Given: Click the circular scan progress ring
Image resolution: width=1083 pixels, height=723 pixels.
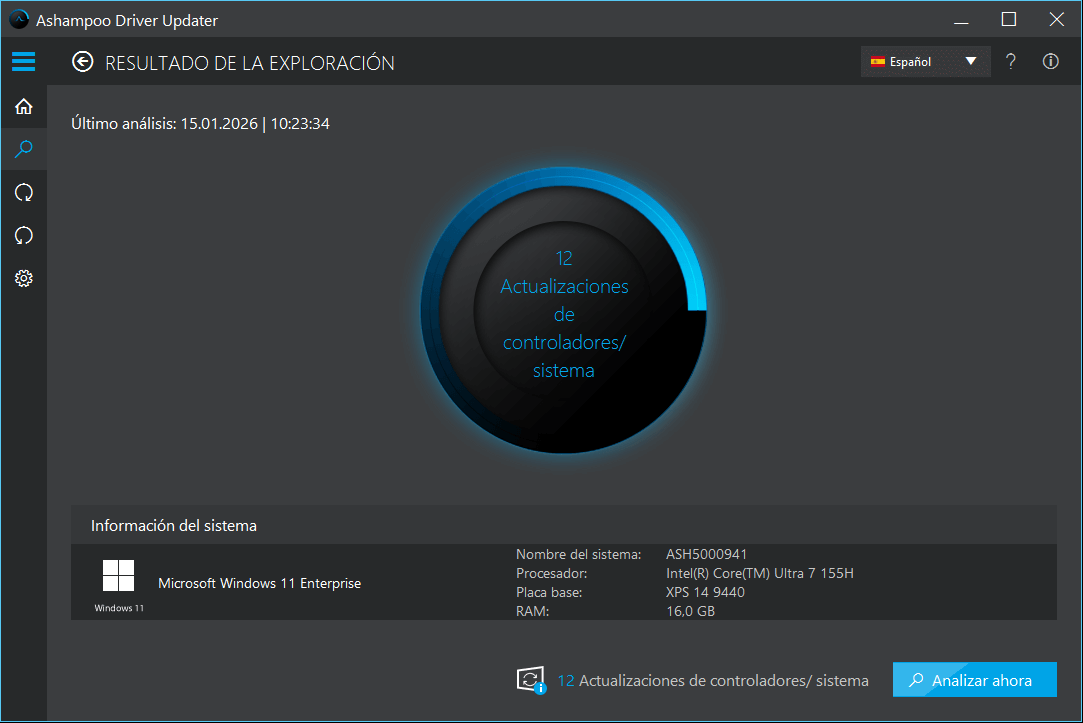Looking at the screenshot, I should [x=564, y=312].
